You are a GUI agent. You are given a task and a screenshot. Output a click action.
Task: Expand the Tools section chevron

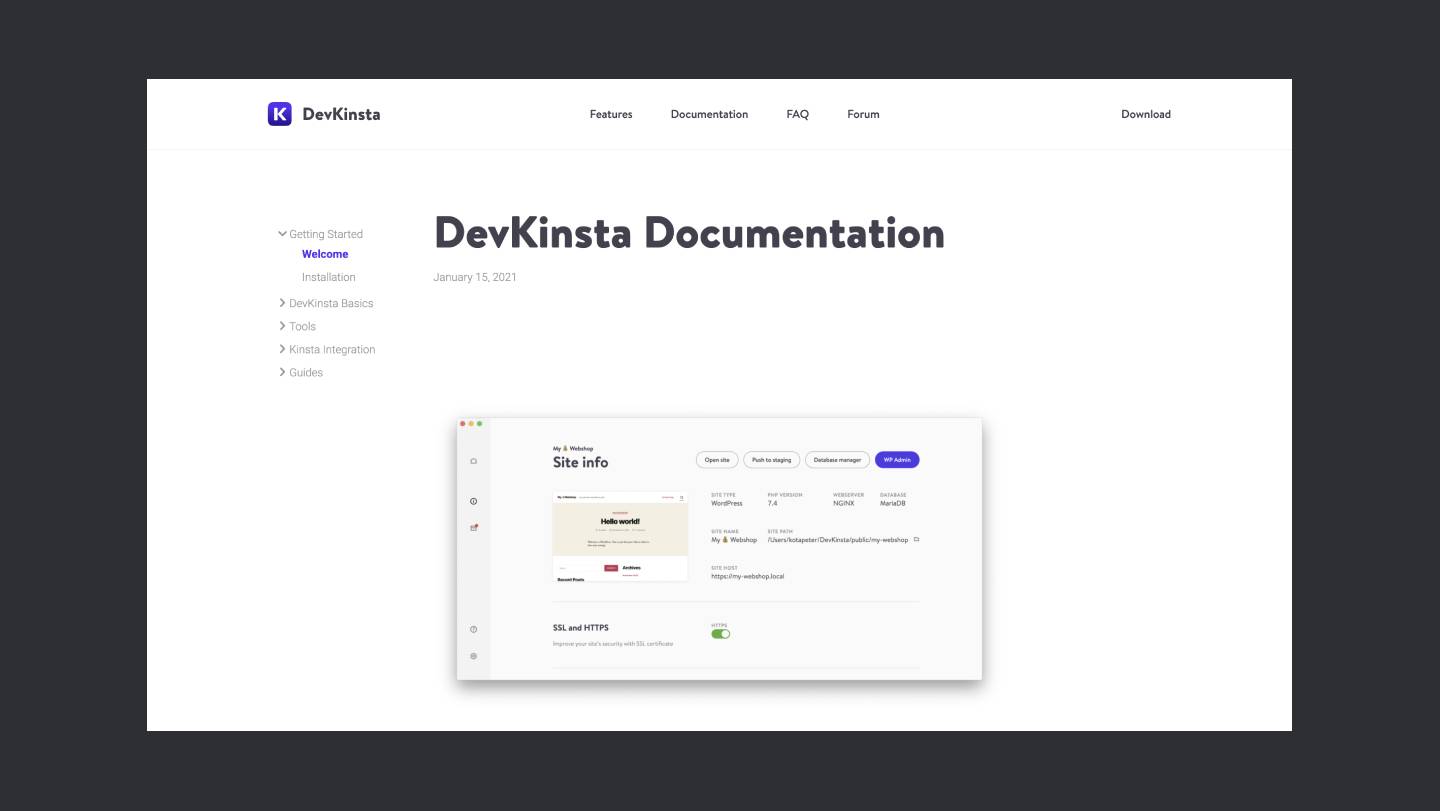pyautogui.click(x=282, y=326)
